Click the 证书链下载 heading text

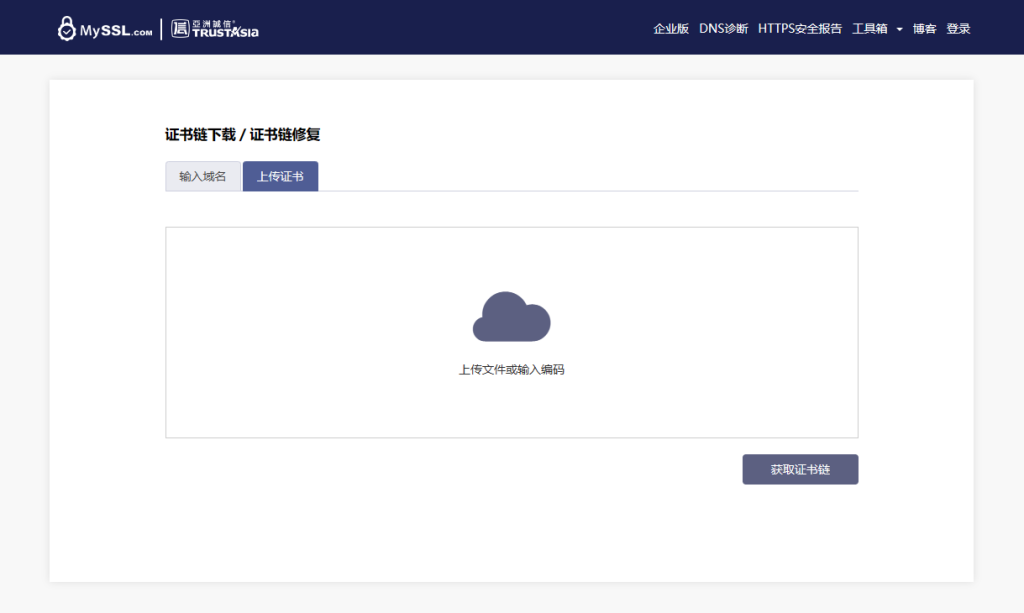[x=199, y=135]
